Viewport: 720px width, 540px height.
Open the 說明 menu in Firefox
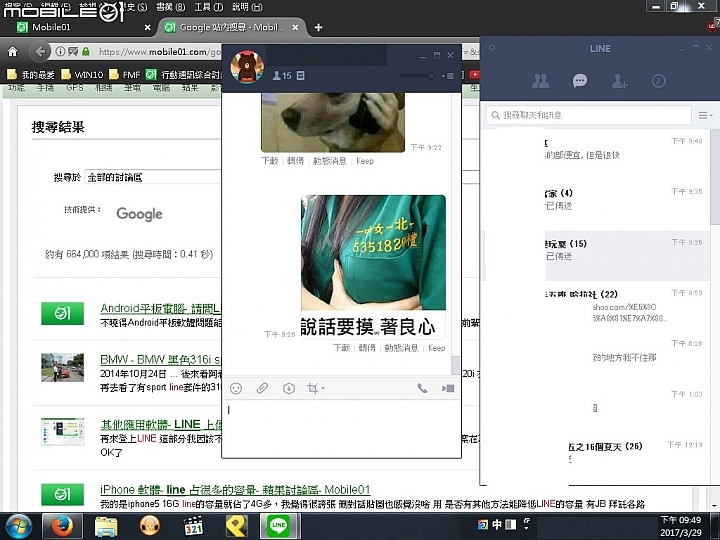(247, 7)
